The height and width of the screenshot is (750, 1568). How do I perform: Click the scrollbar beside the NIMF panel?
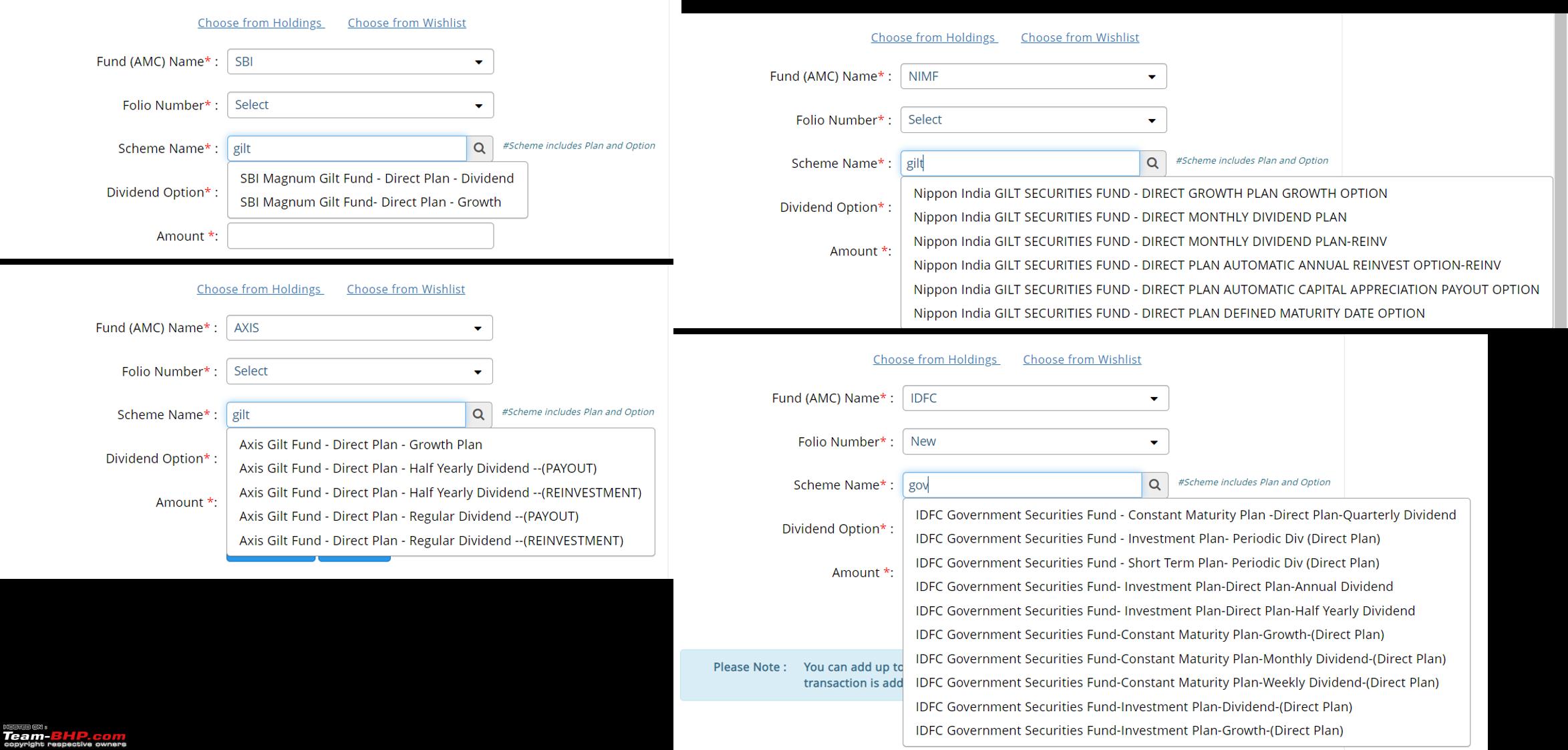coord(1561,170)
